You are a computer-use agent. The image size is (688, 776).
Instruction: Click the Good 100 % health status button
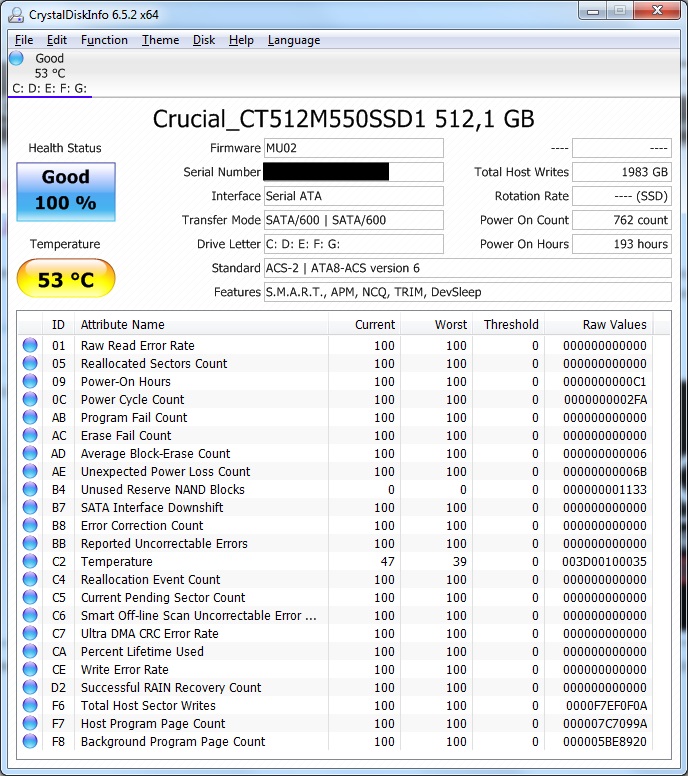[66, 192]
